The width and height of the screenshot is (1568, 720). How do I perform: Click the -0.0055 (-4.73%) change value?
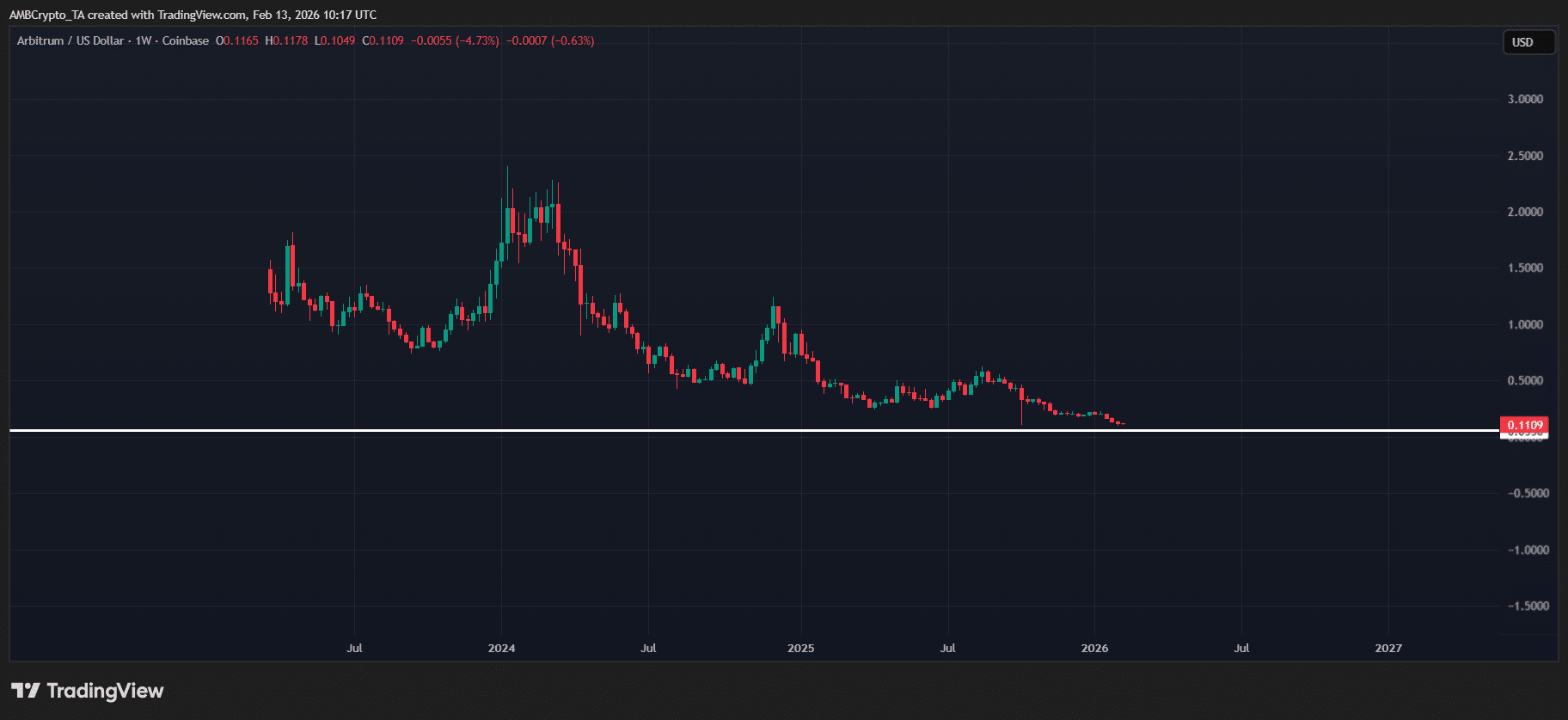[x=455, y=40]
